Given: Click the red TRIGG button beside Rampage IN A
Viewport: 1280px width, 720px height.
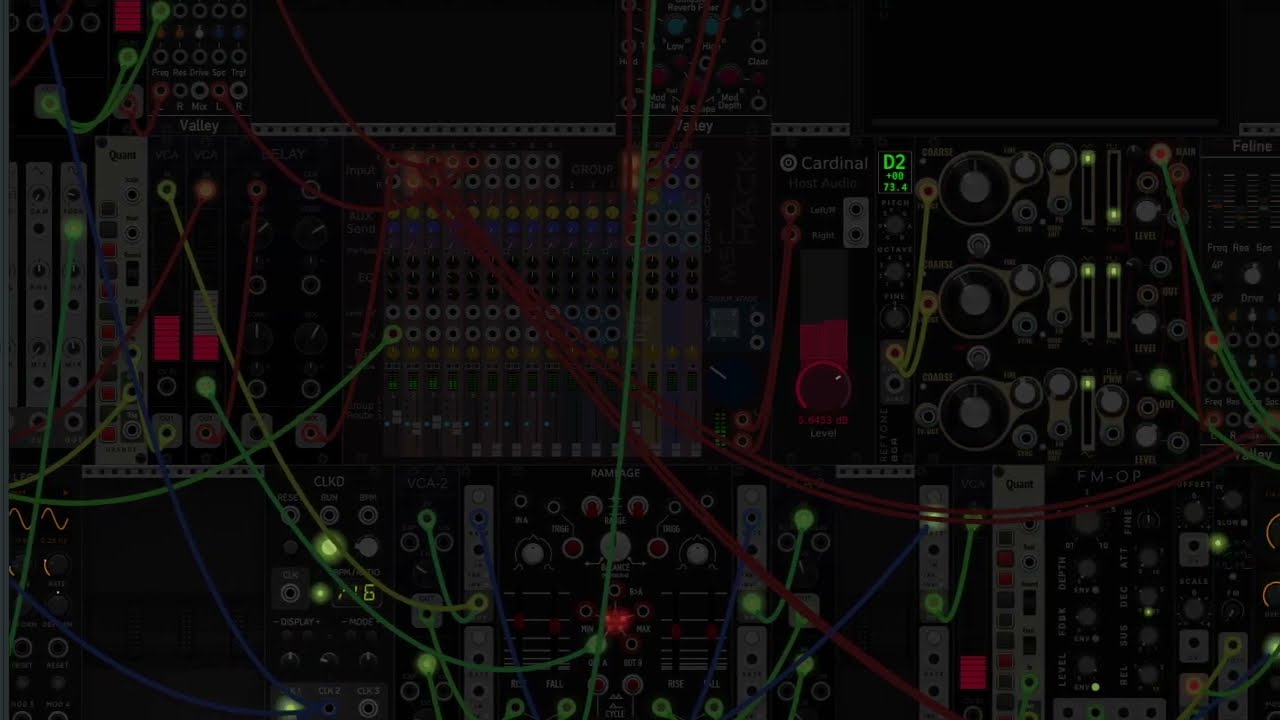Looking at the screenshot, I should 572,548.
